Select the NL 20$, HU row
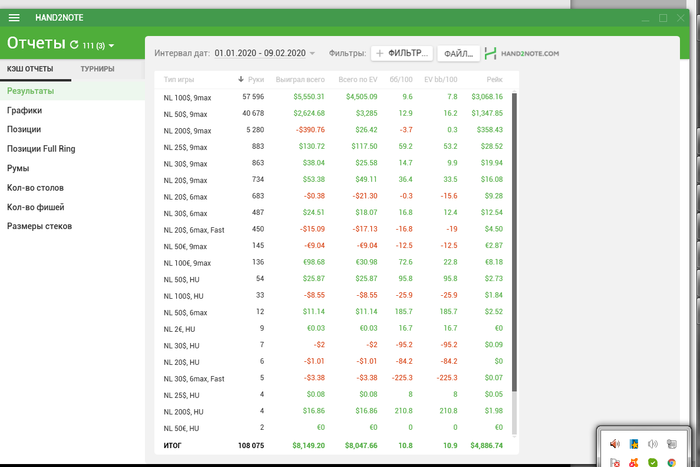The image size is (700, 467). (x=333, y=361)
